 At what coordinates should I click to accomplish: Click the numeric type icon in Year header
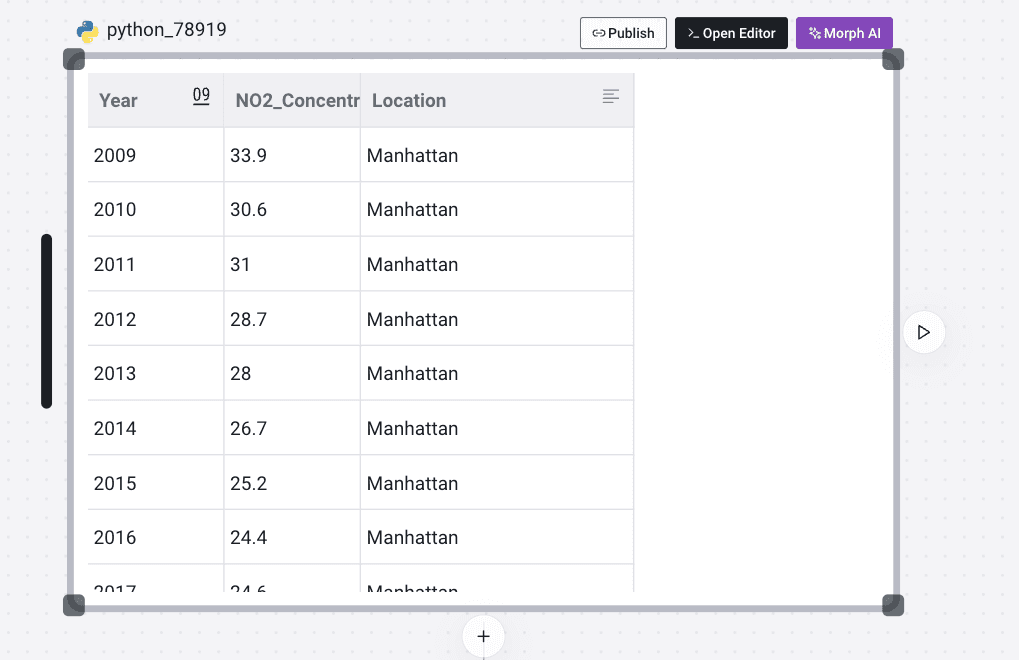pyautogui.click(x=201, y=96)
